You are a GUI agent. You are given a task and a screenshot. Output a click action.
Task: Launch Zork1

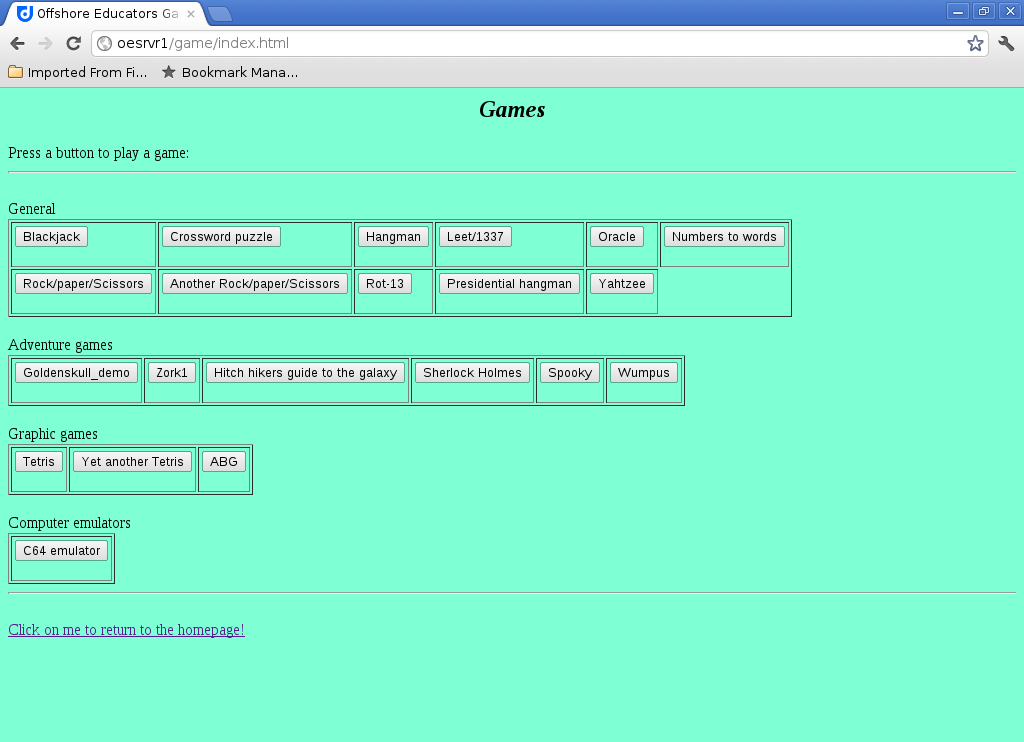[171, 372]
